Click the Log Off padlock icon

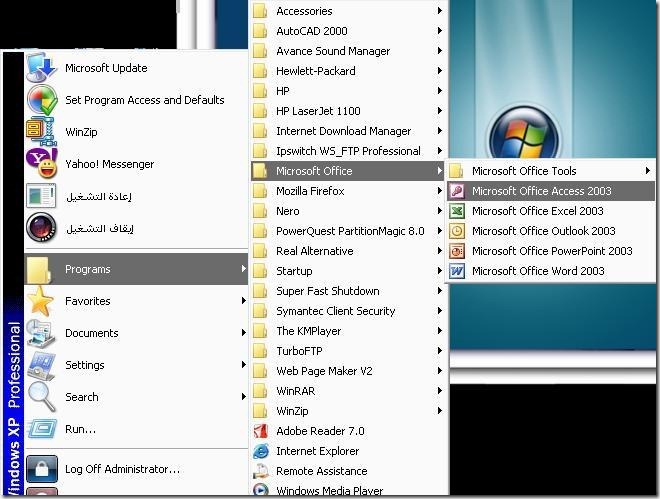pyautogui.click(x=42, y=469)
